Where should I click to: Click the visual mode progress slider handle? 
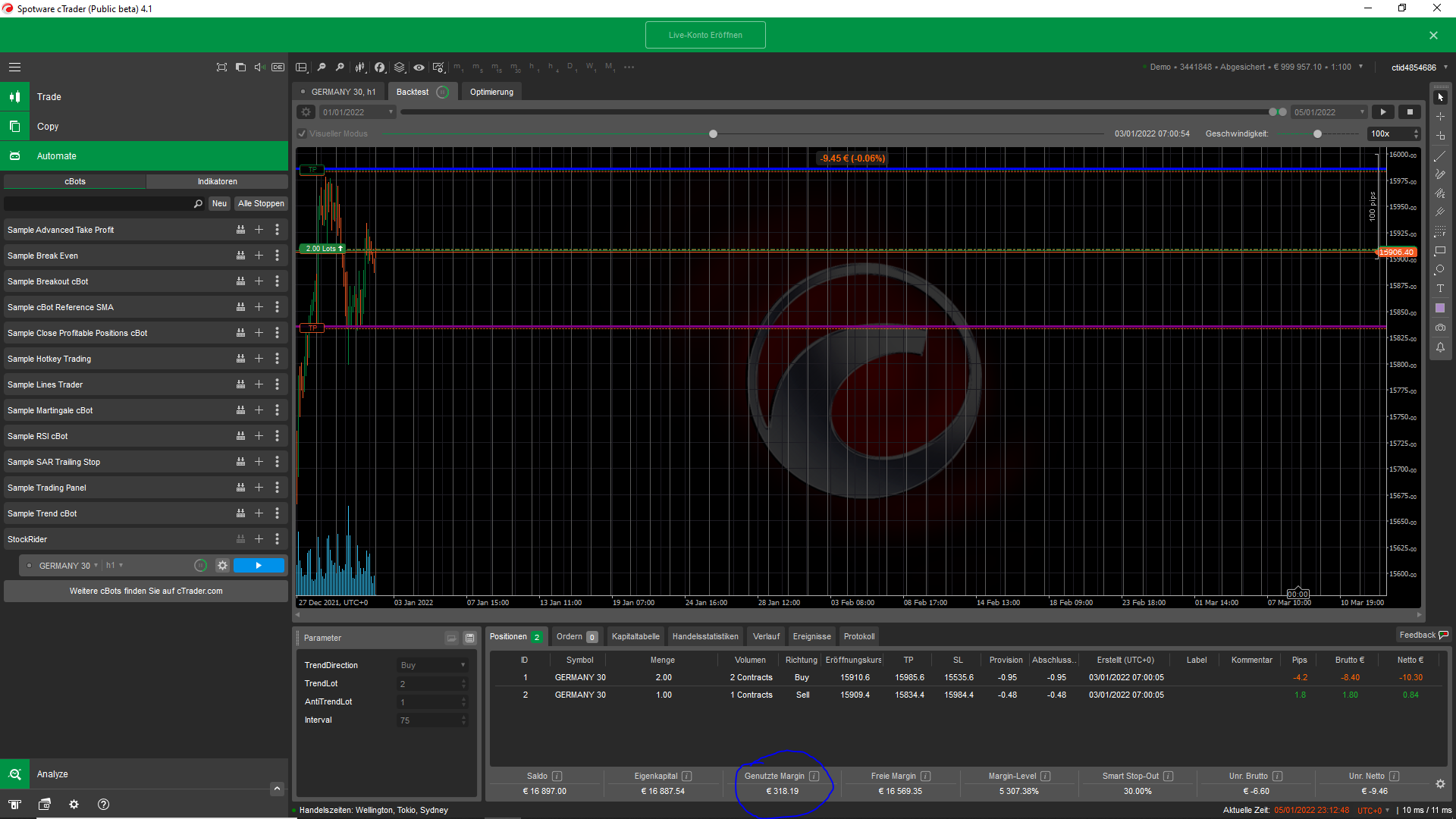(x=713, y=134)
